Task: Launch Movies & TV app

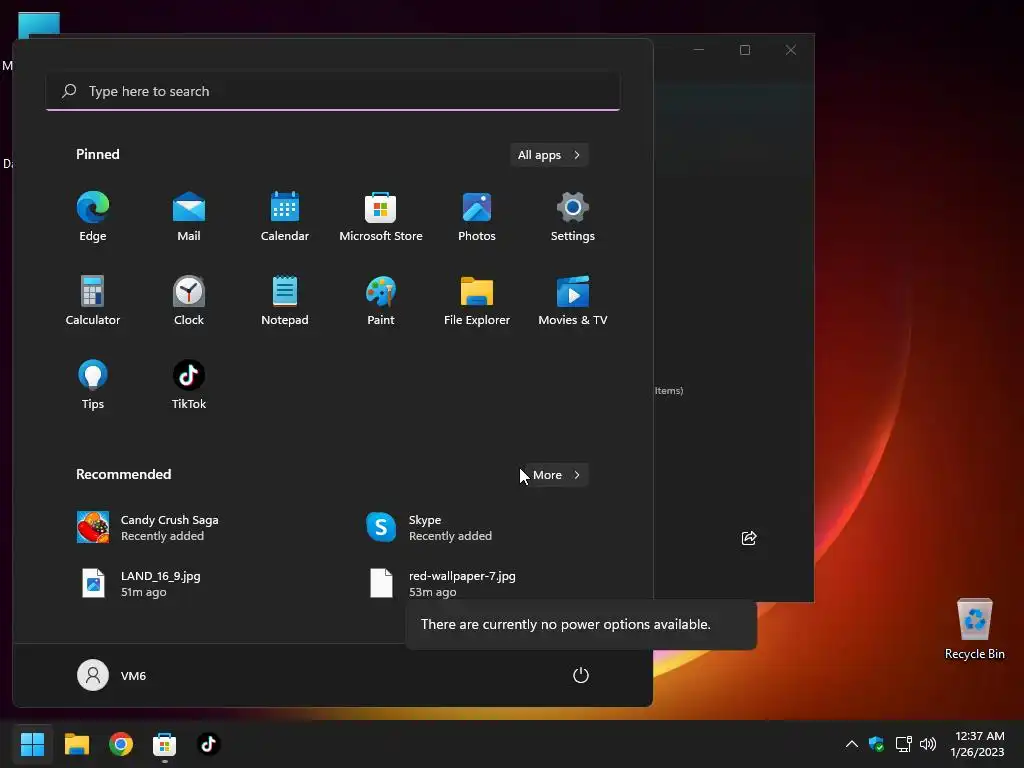Action: click(x=573, y=301)
